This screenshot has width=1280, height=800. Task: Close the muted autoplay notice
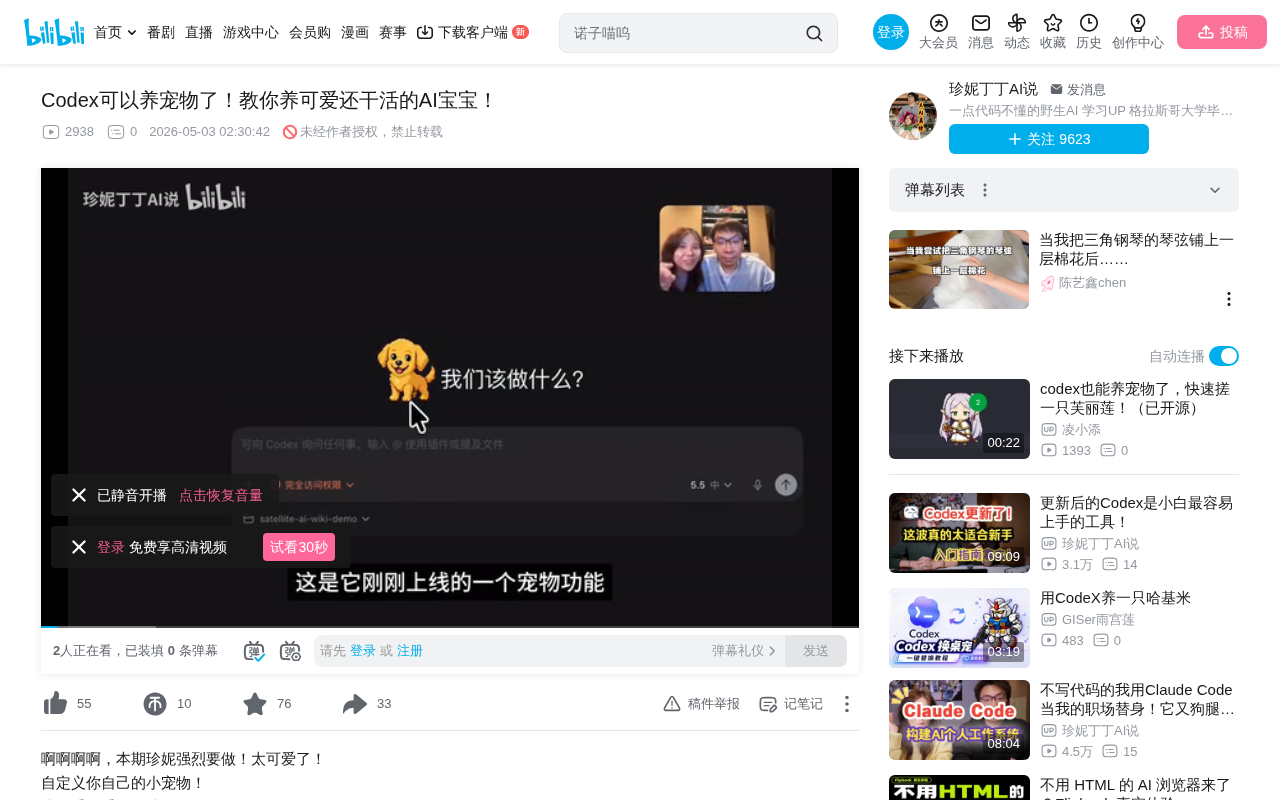pyautogui.click(x=79, y=495)
